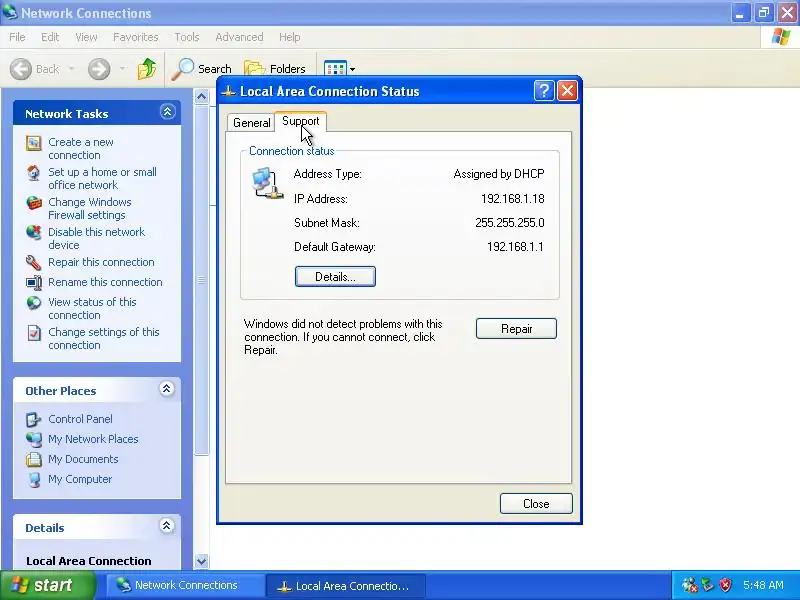800x600 pixels.
Task: Click the taskbar clock showing 5:48 AM
Action: point(763,585)
